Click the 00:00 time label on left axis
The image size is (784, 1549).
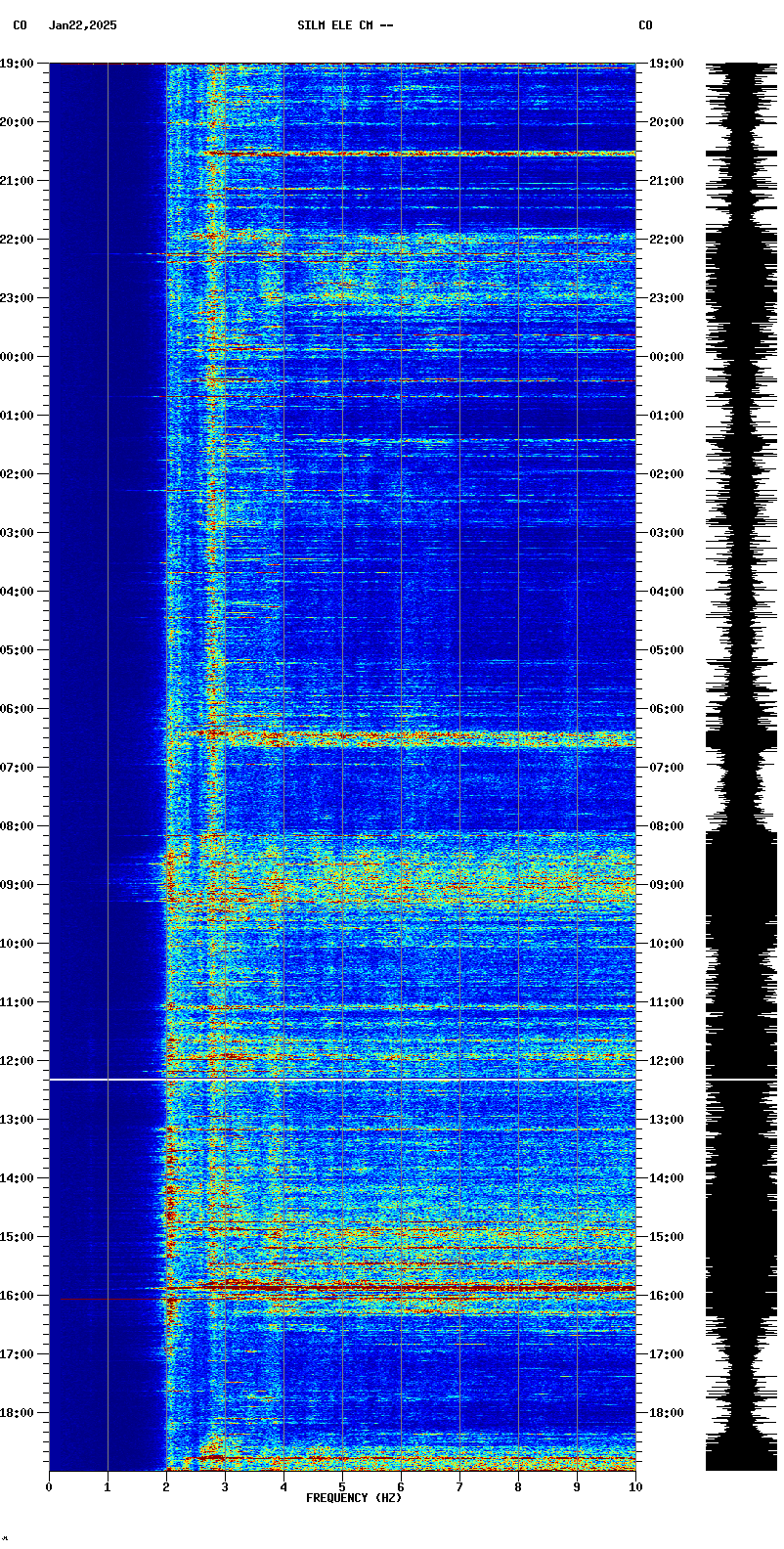pos(18,357)
